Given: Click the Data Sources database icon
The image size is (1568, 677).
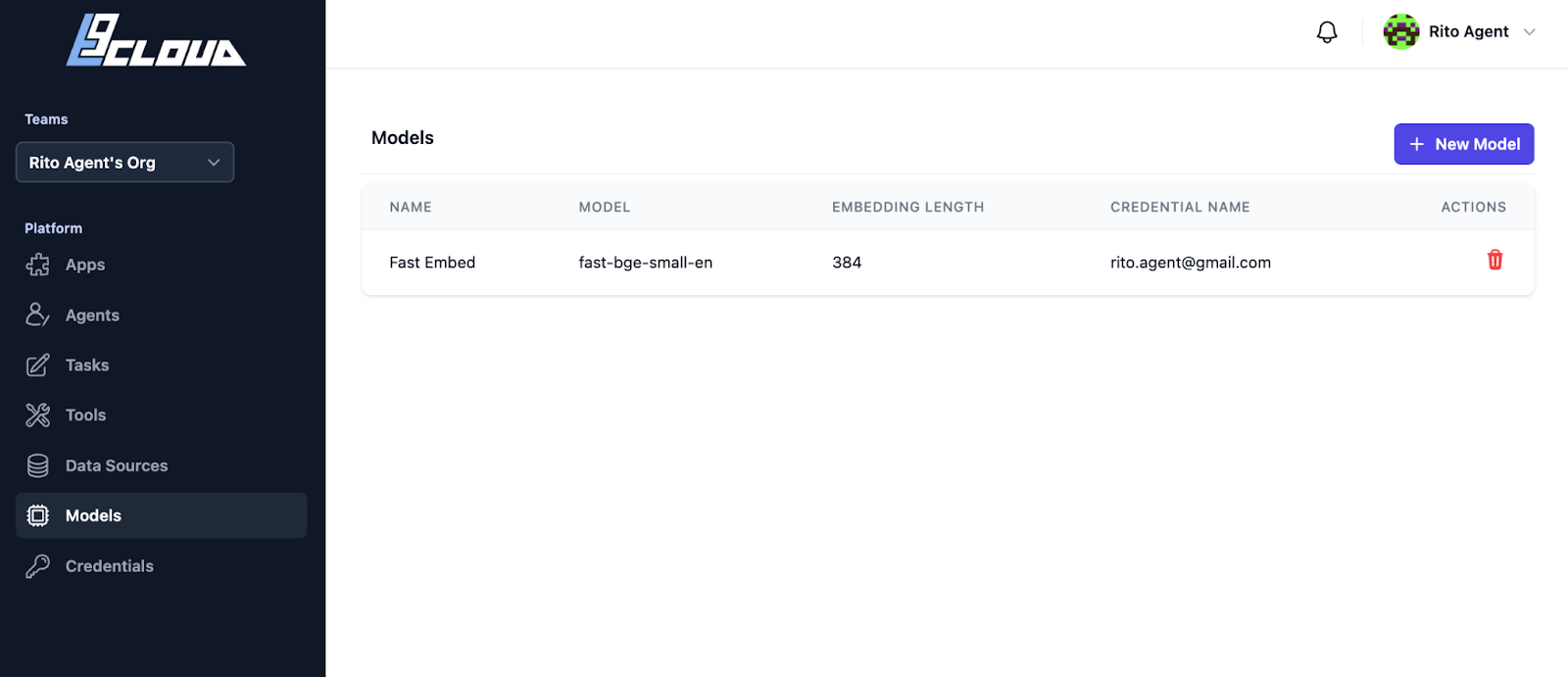Looking at the screenshot, I should pos(38,465).
